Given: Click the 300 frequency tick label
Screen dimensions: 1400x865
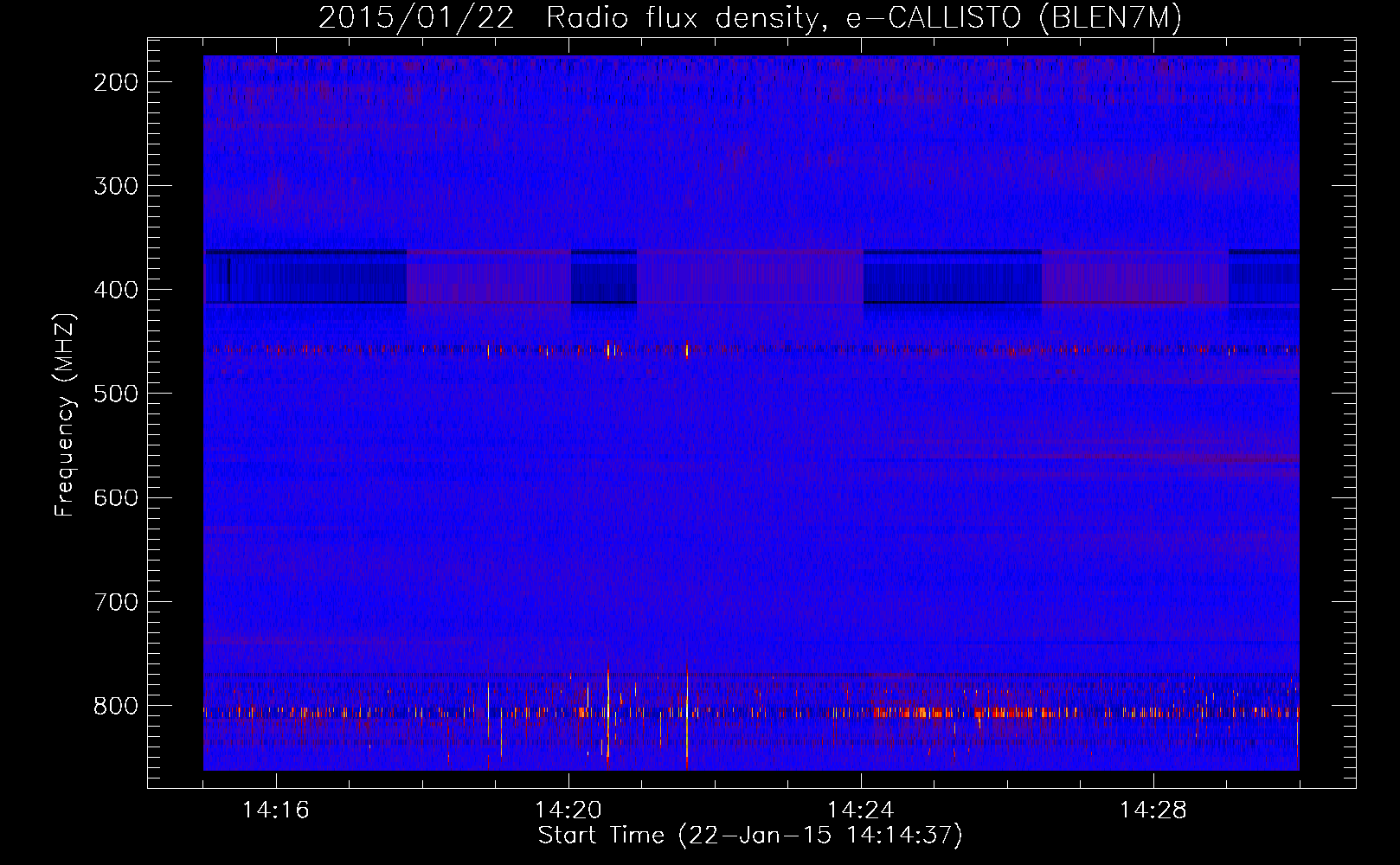Looking at the screenshot, I should [115, 186].
